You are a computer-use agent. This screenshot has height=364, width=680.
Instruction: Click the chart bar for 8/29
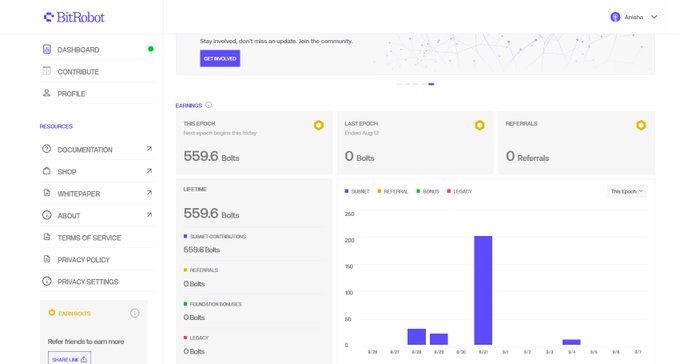click(439, 339)
